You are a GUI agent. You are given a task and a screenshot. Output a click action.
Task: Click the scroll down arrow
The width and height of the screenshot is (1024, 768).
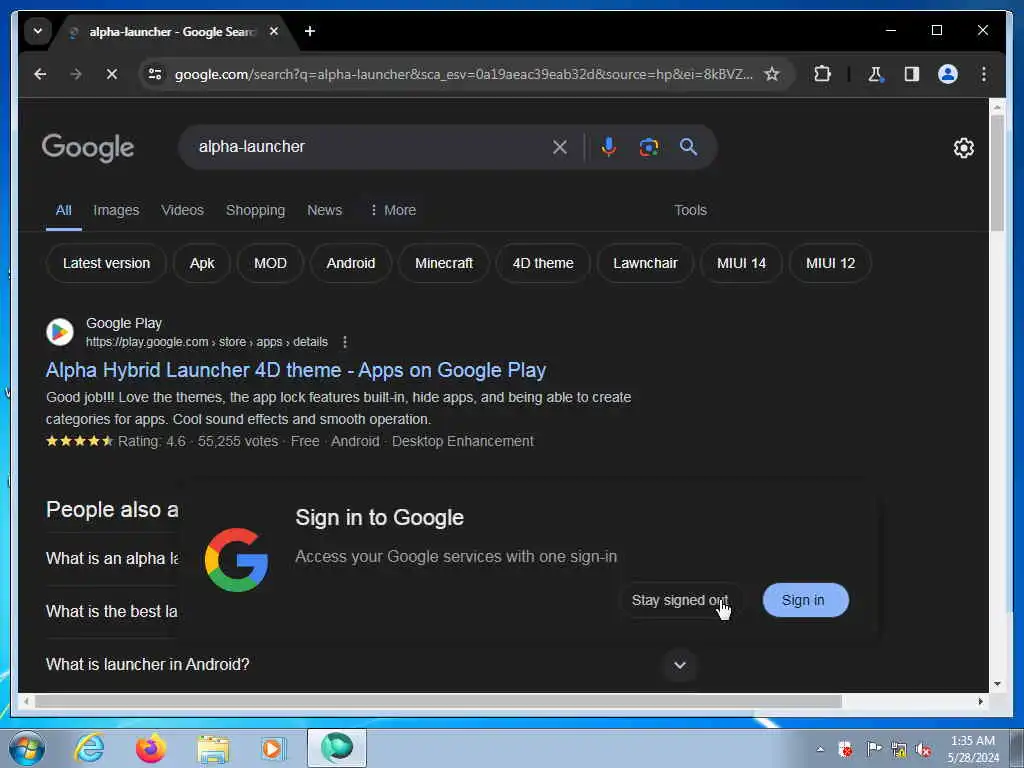point(997,684)
